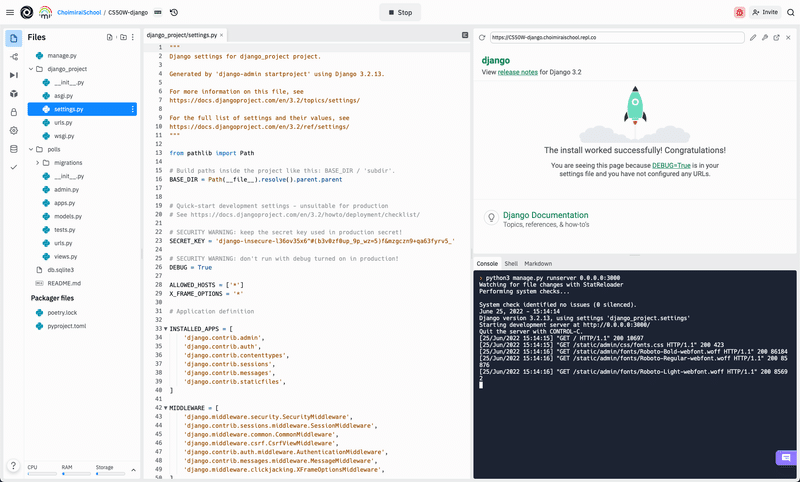800x482 pixels.
Task: Open preview in a new tab
Action: point(777,38)
